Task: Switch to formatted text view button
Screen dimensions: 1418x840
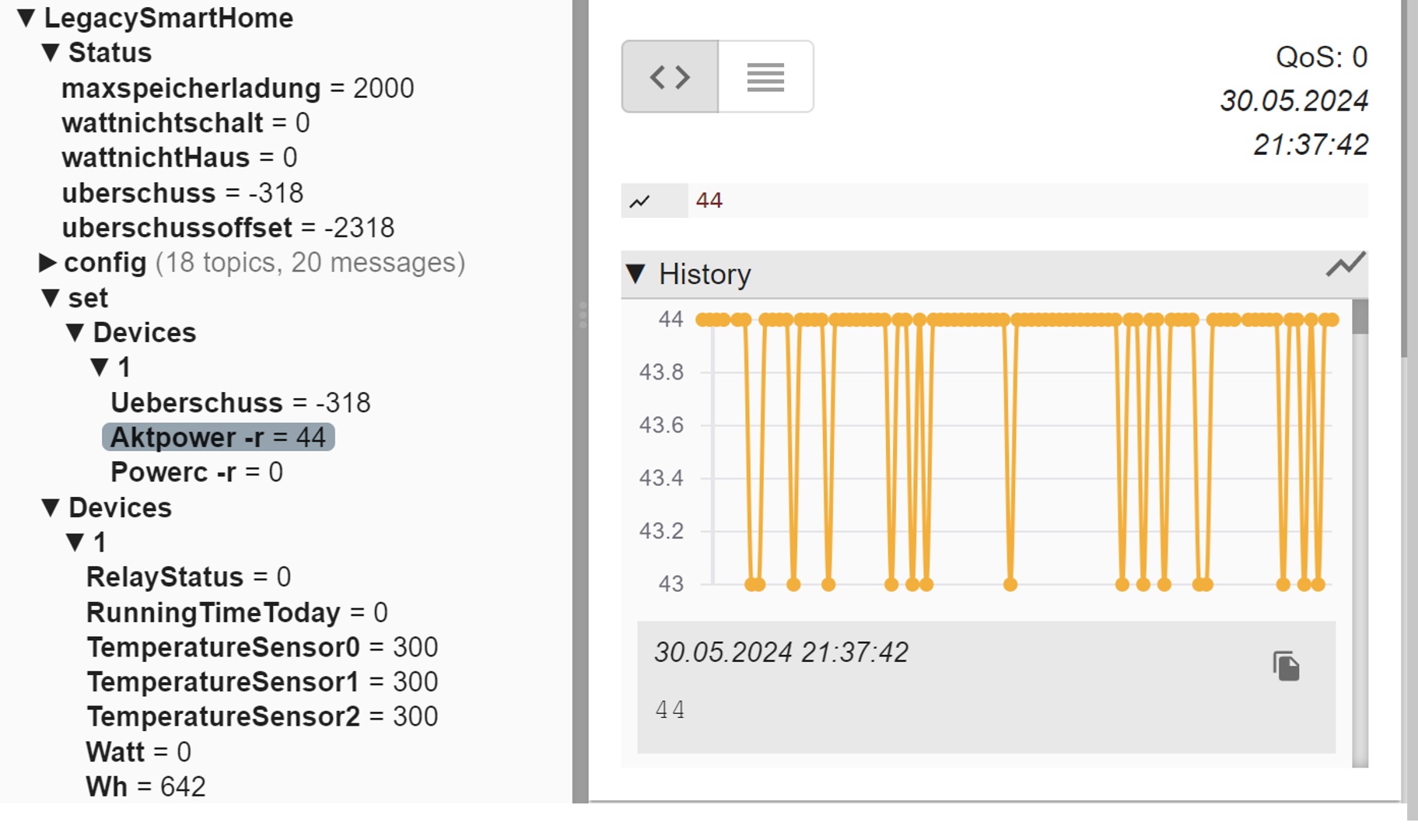Action: [x=765, y=77]
